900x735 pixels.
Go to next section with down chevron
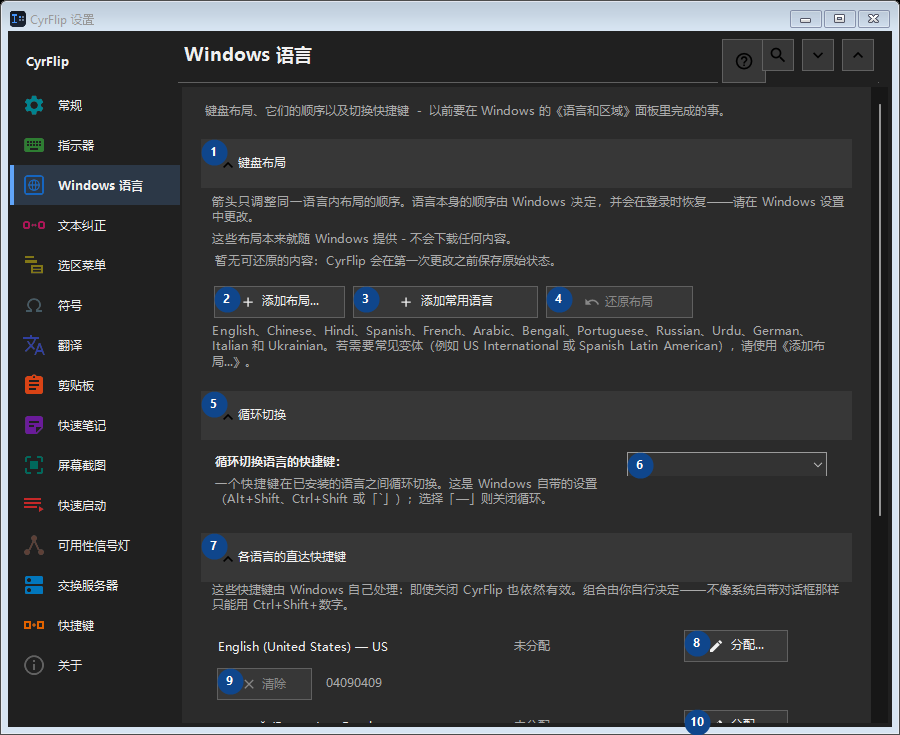point(818,55)
